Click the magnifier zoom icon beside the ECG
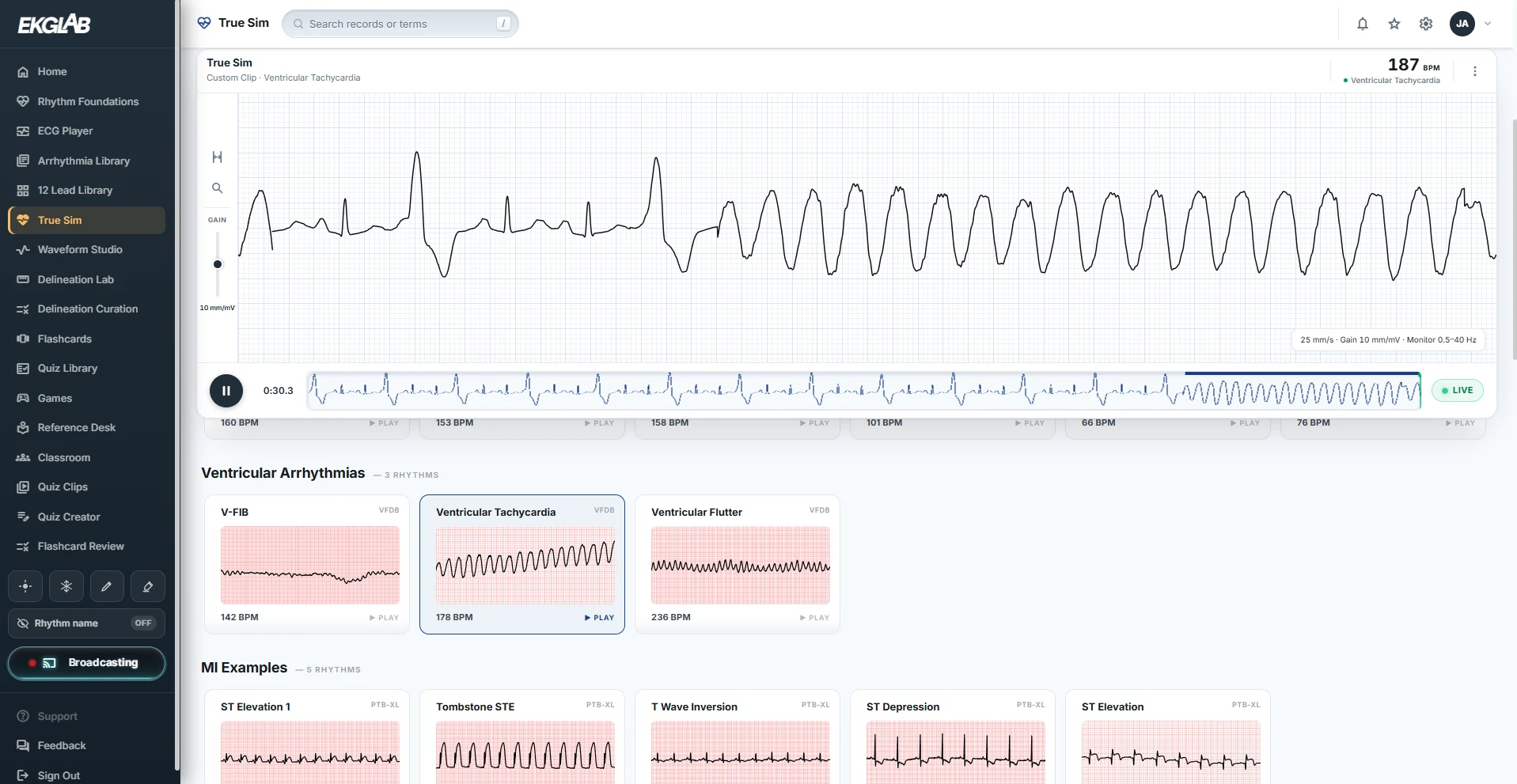 (217, 188)
